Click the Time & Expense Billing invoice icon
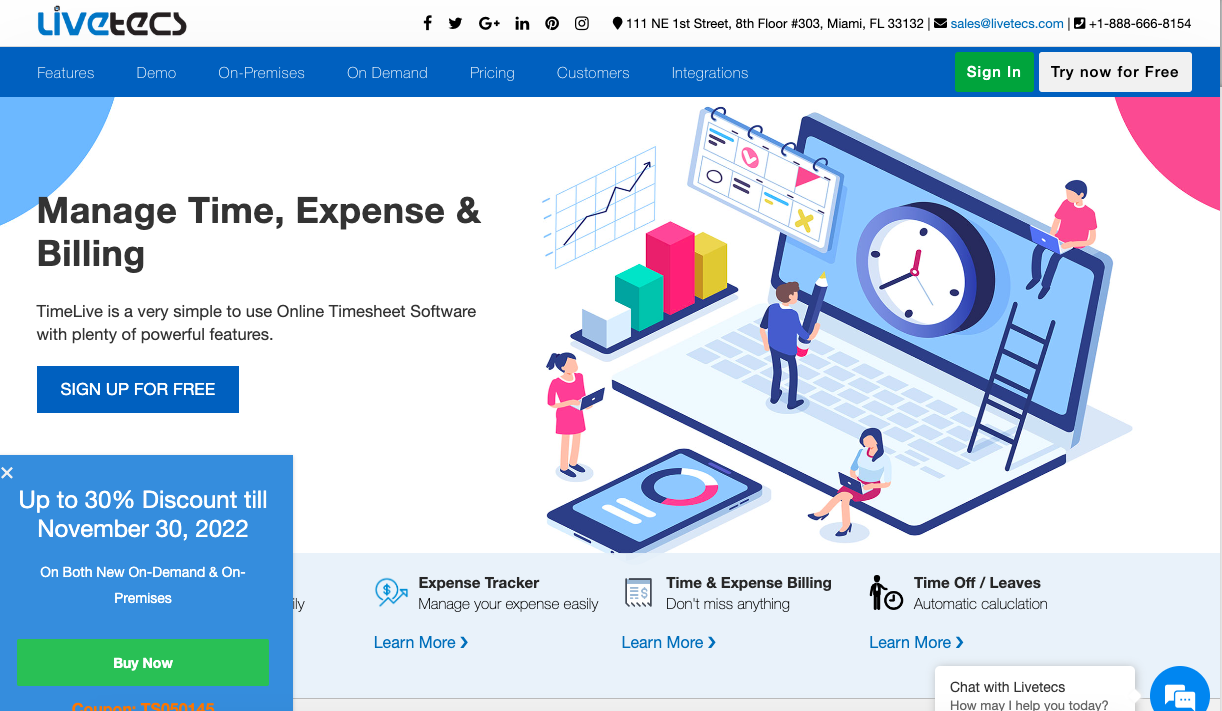 click(x=638, y=593)
